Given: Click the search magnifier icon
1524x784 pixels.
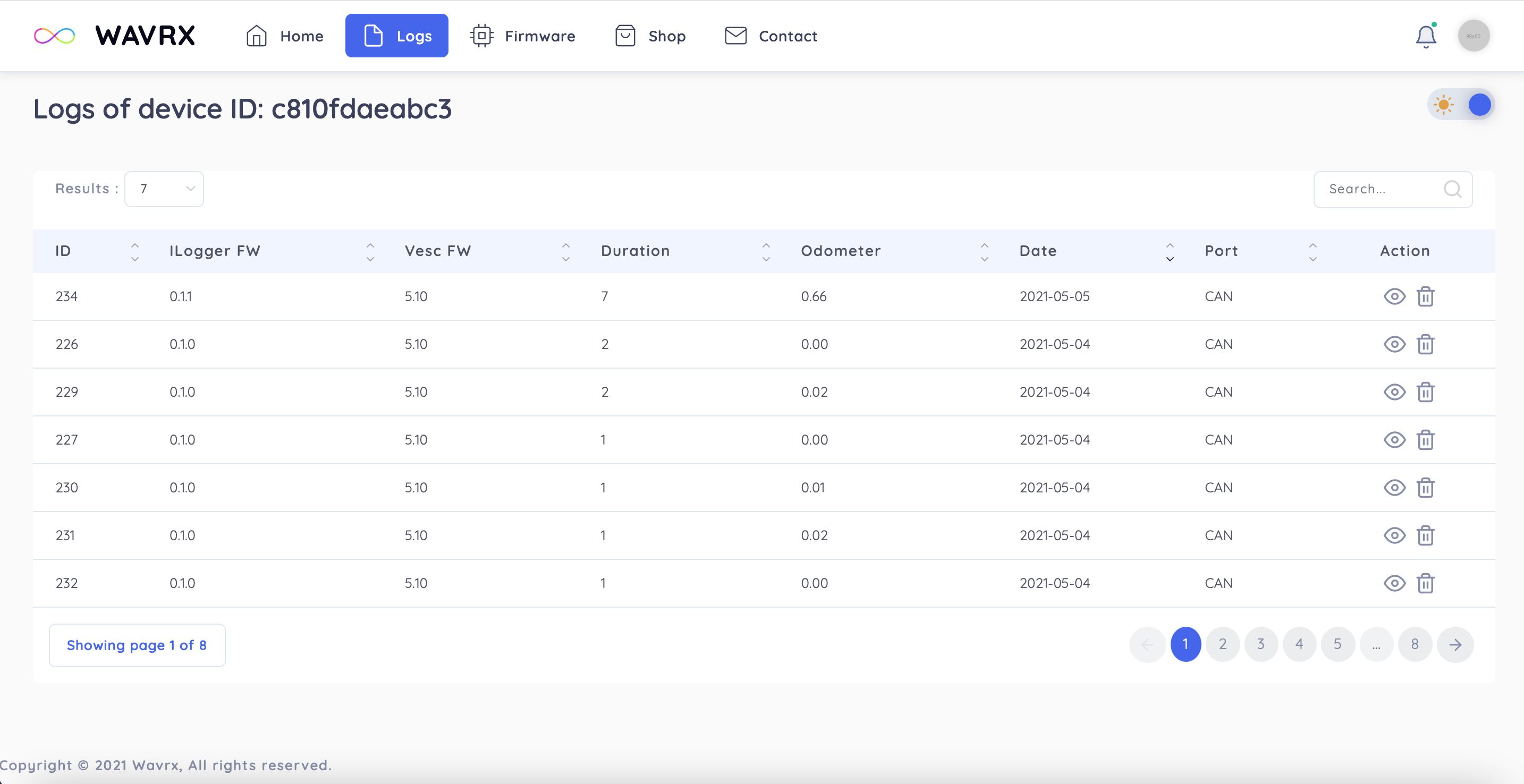Looking at the screenshot, I should click(1452, 189).
